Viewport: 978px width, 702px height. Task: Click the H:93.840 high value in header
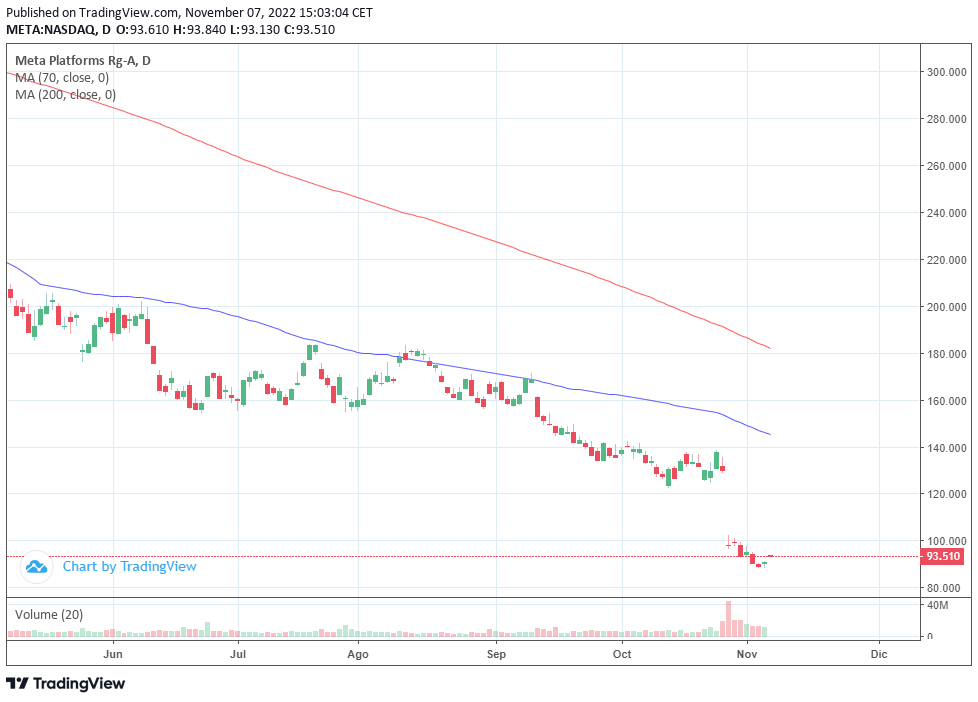click(200, 29)
